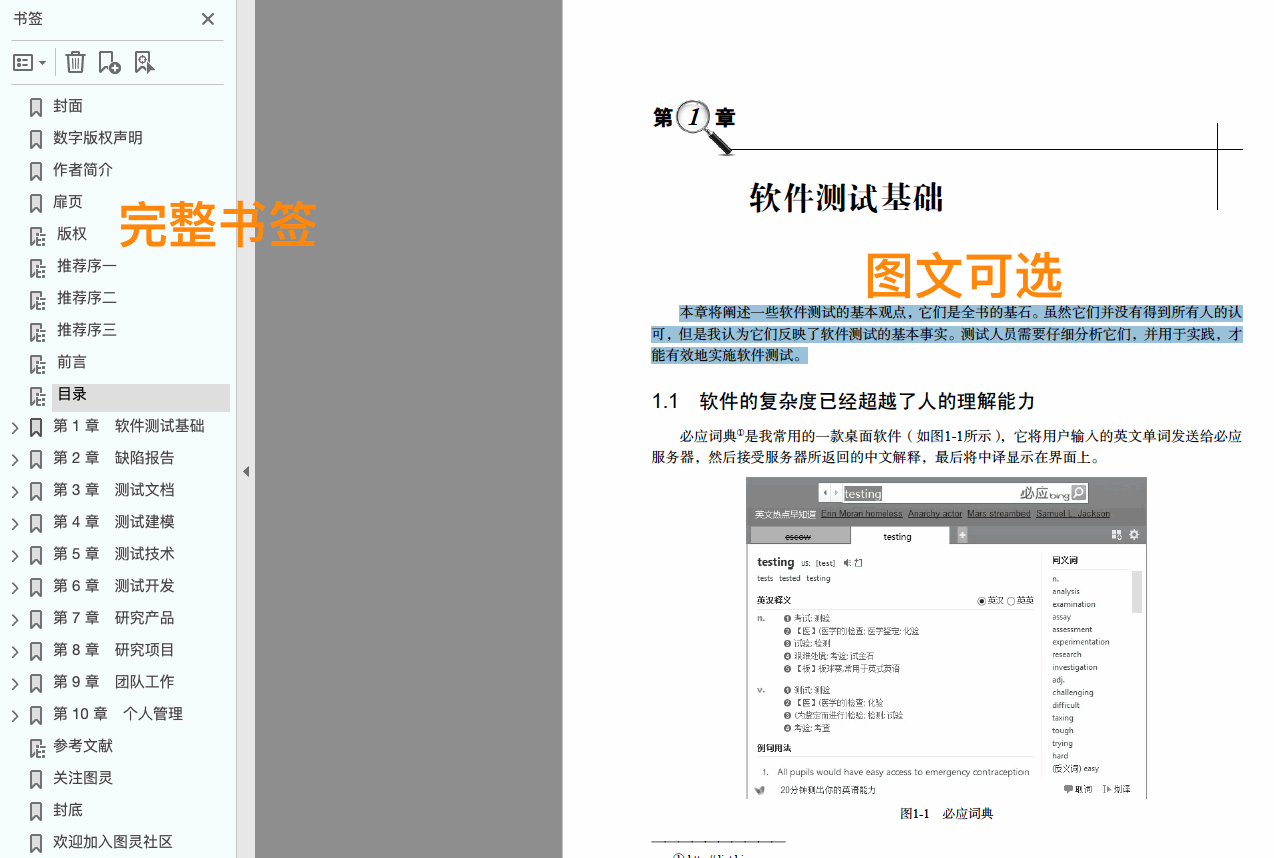Screen dimensions: 1274x858
Task: Open the 欢迎加入图灵社区 bookmark
Action: click(x=110, y=842)
